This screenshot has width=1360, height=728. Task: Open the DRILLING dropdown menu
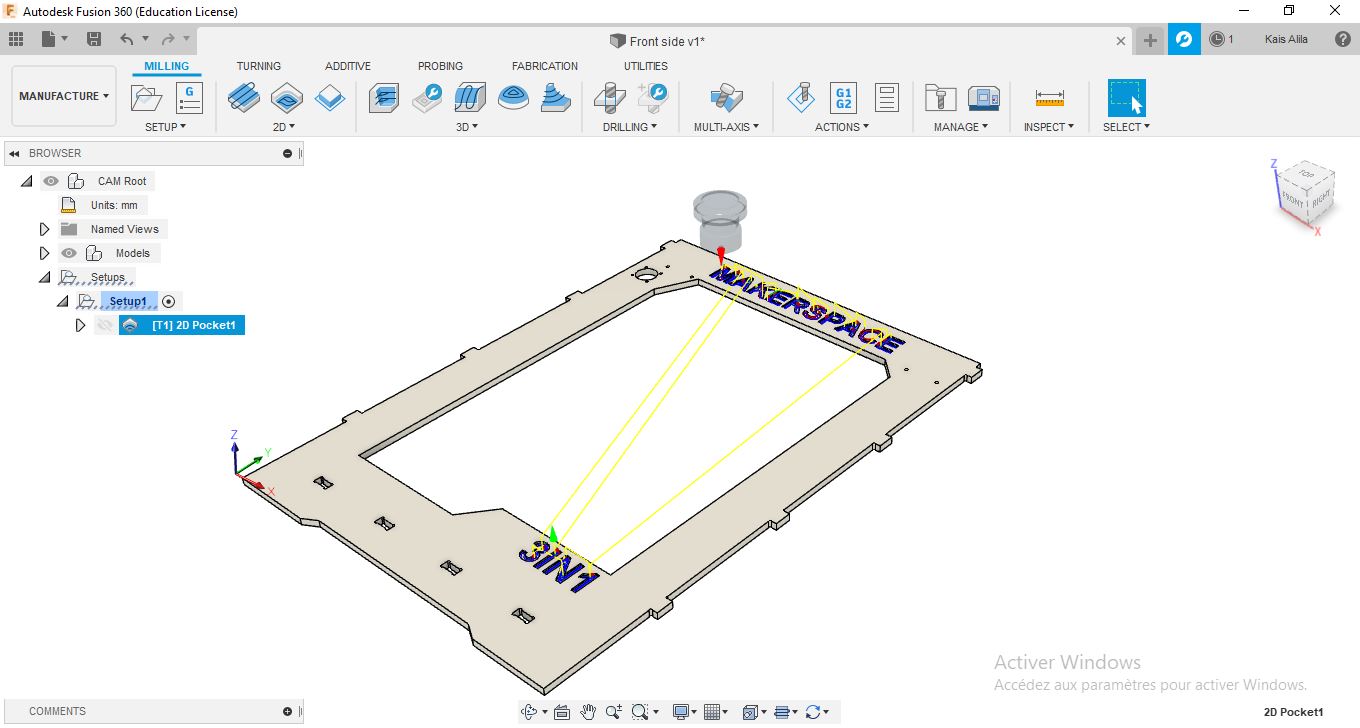coord(630,127)
